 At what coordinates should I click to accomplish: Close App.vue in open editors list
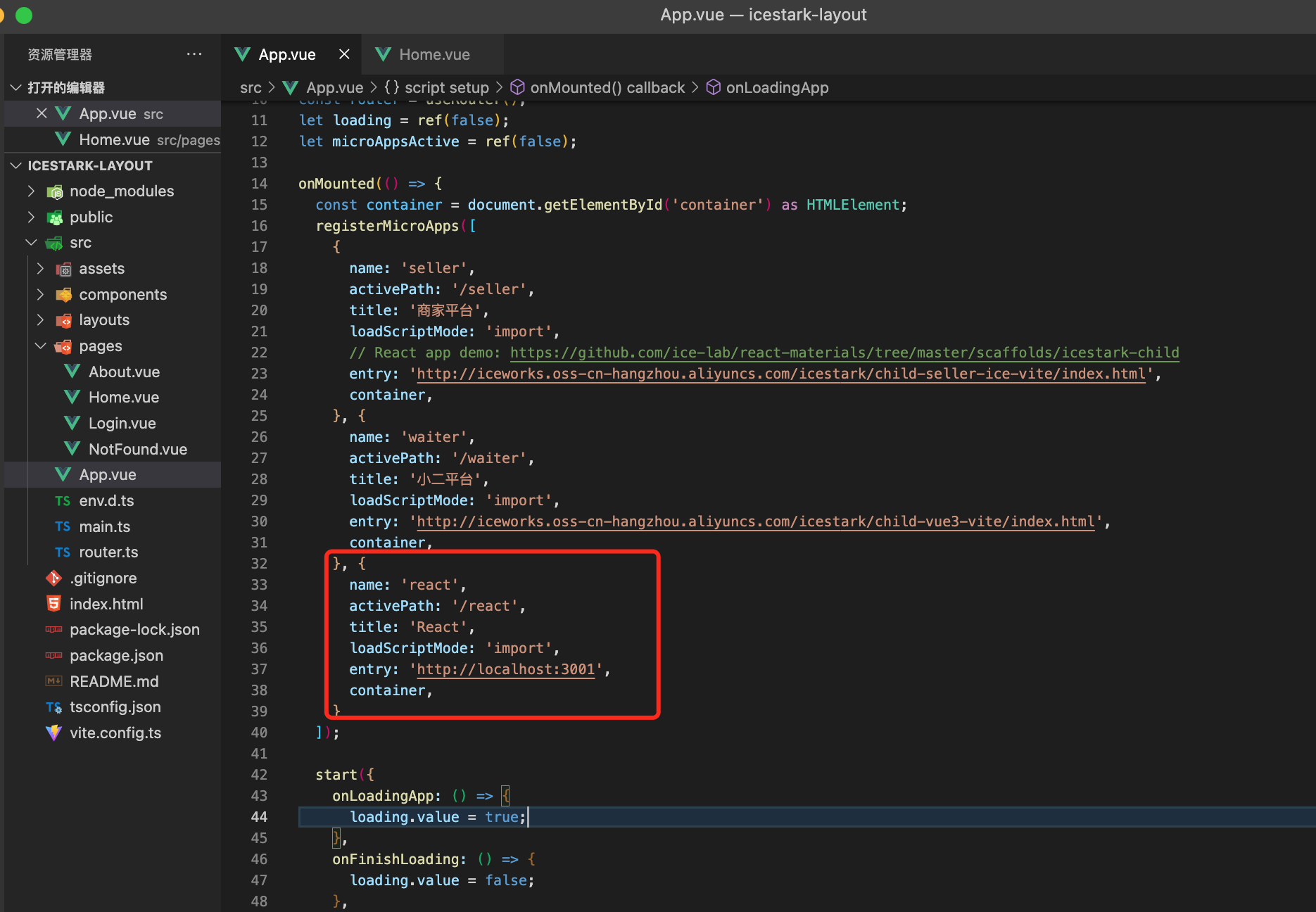[x=42, y=113]
